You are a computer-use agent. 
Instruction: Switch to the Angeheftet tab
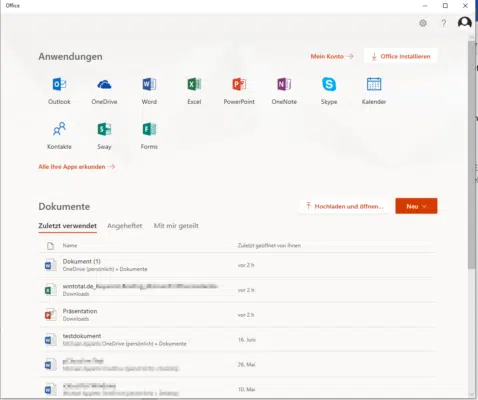click(x=125, y=226)
